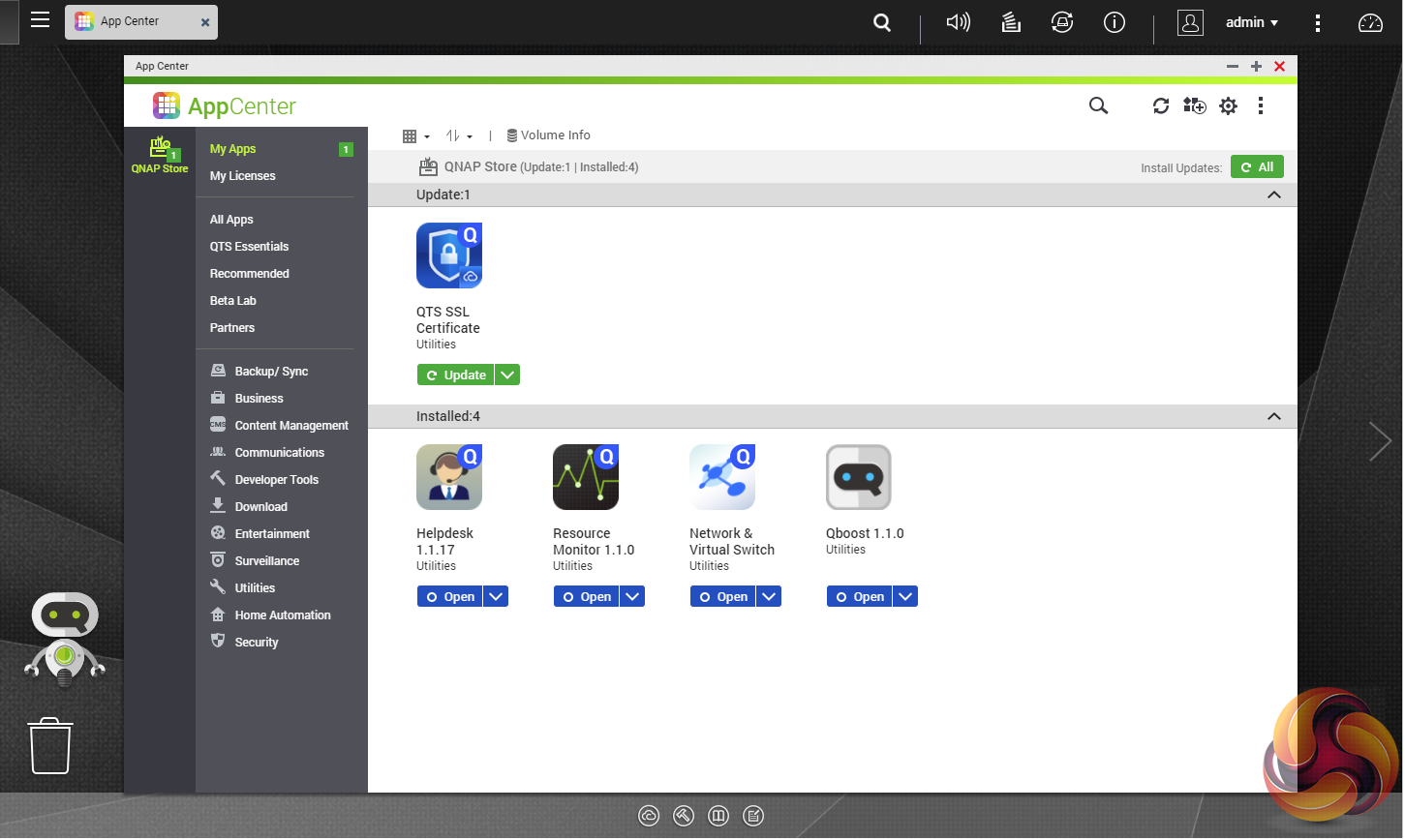
Task: Click the Qboost robot desktop icon
Action: pos(64,639)
